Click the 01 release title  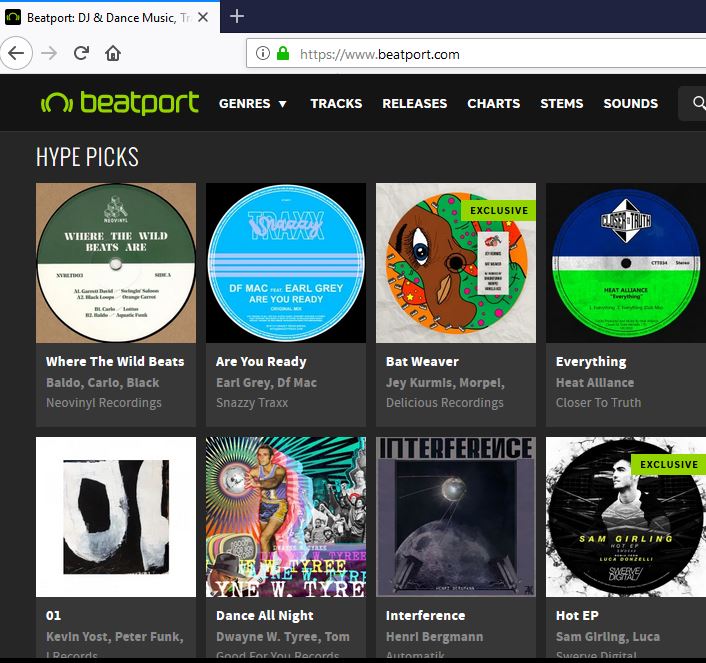[53, 616]
